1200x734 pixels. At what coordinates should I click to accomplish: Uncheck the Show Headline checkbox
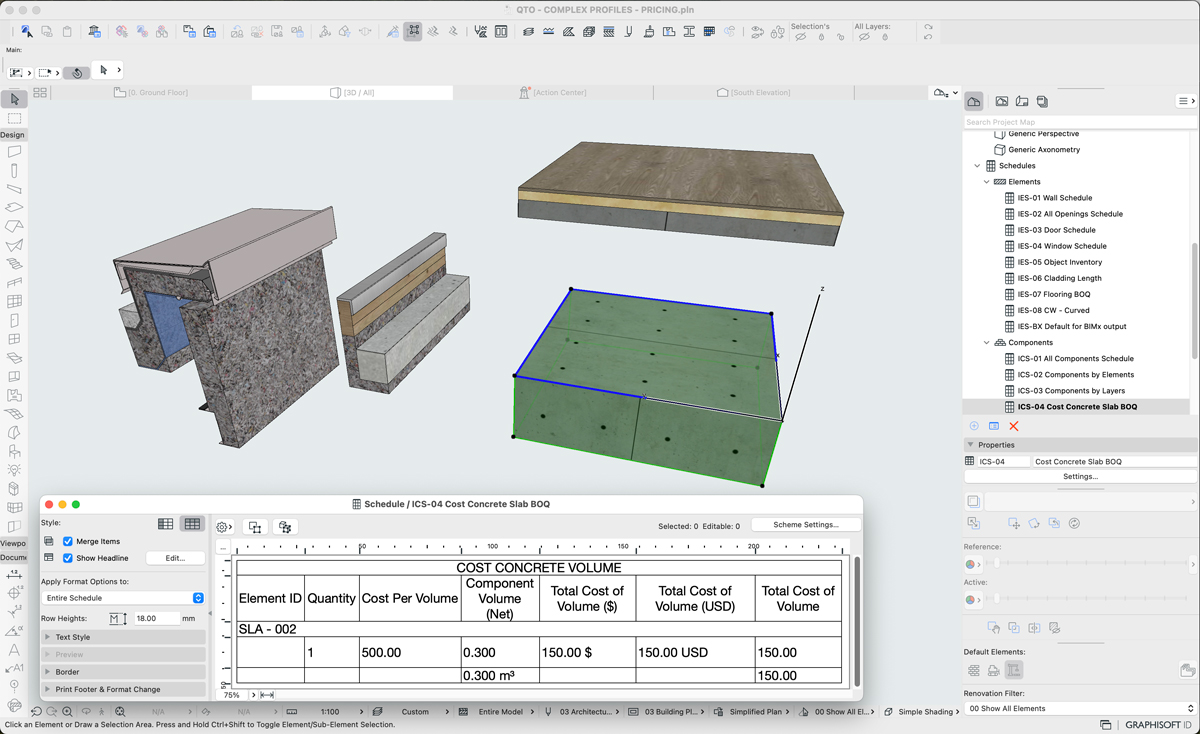[68, 558]
